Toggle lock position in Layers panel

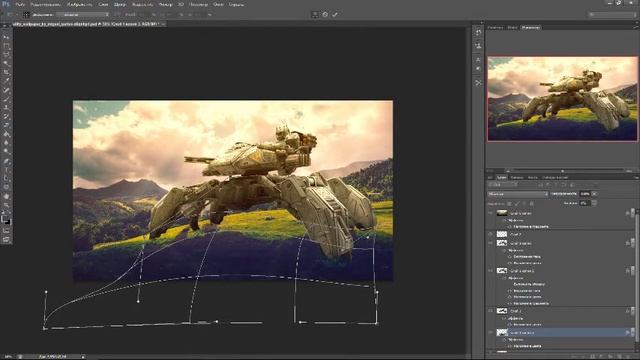click(524, 203)
